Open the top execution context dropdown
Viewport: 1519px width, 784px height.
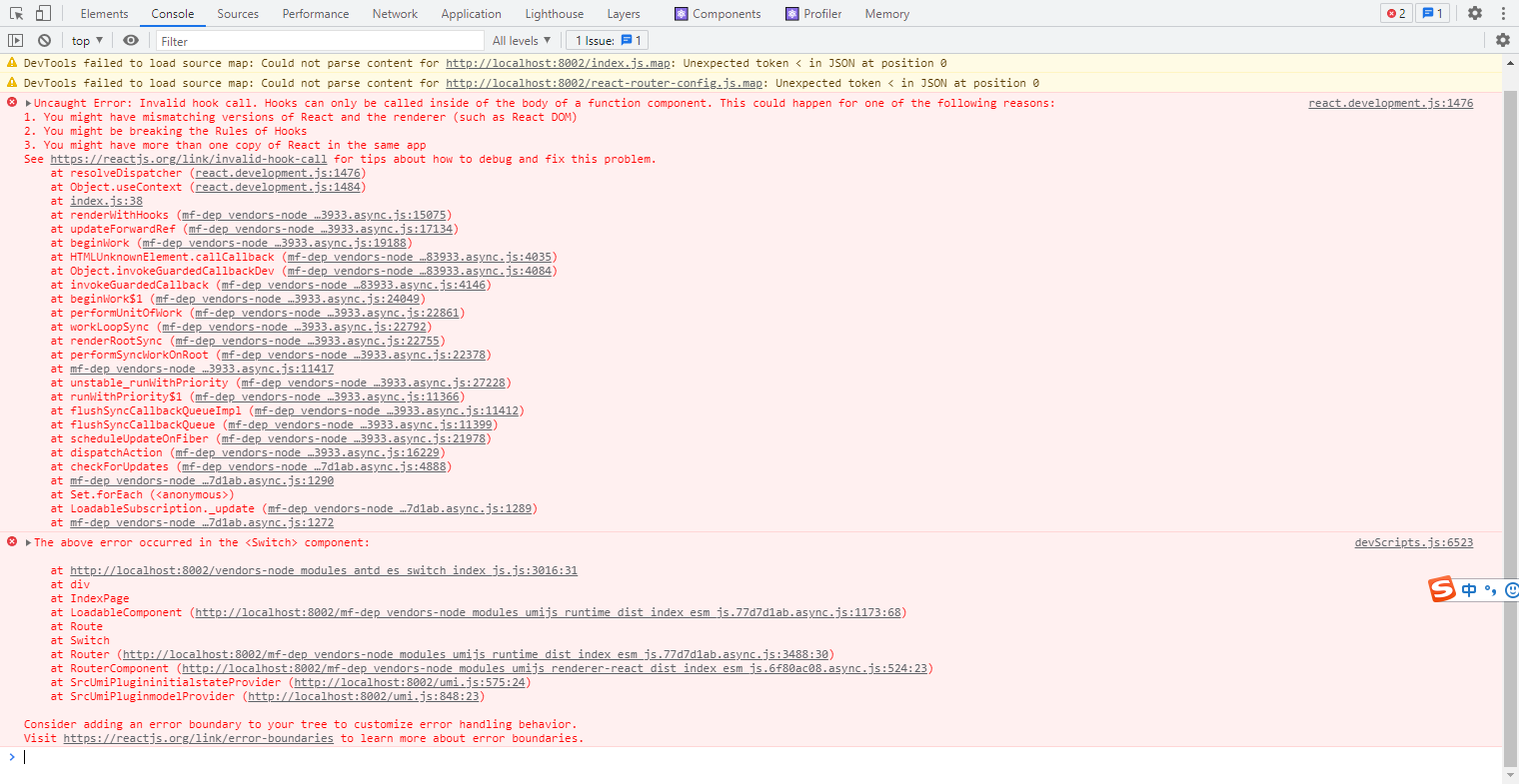tap(84, 39)
